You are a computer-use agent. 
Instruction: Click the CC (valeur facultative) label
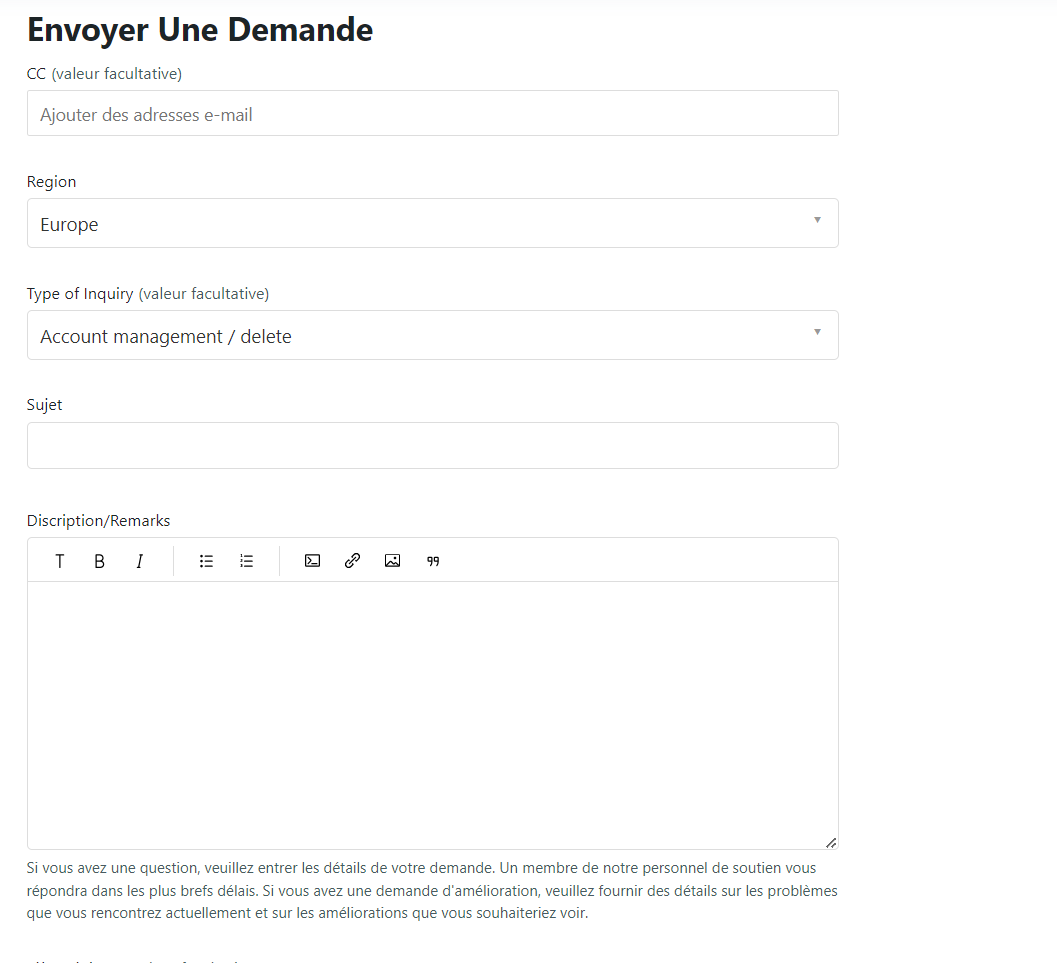pos(104,73)
